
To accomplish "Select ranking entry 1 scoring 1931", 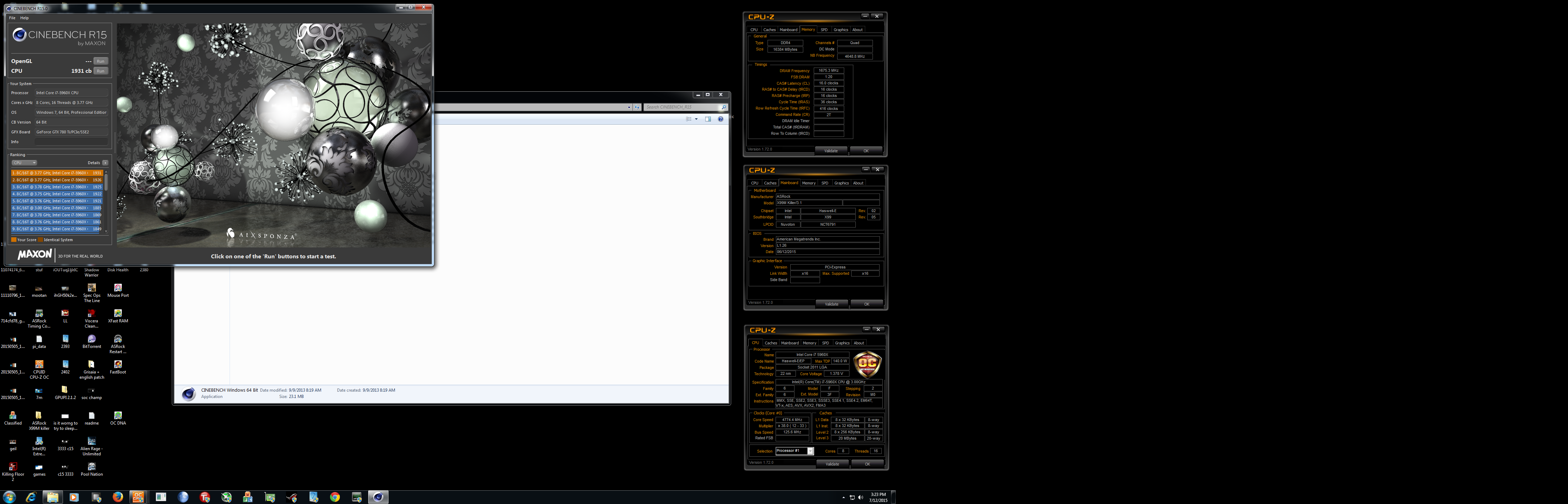I will 57,173.
